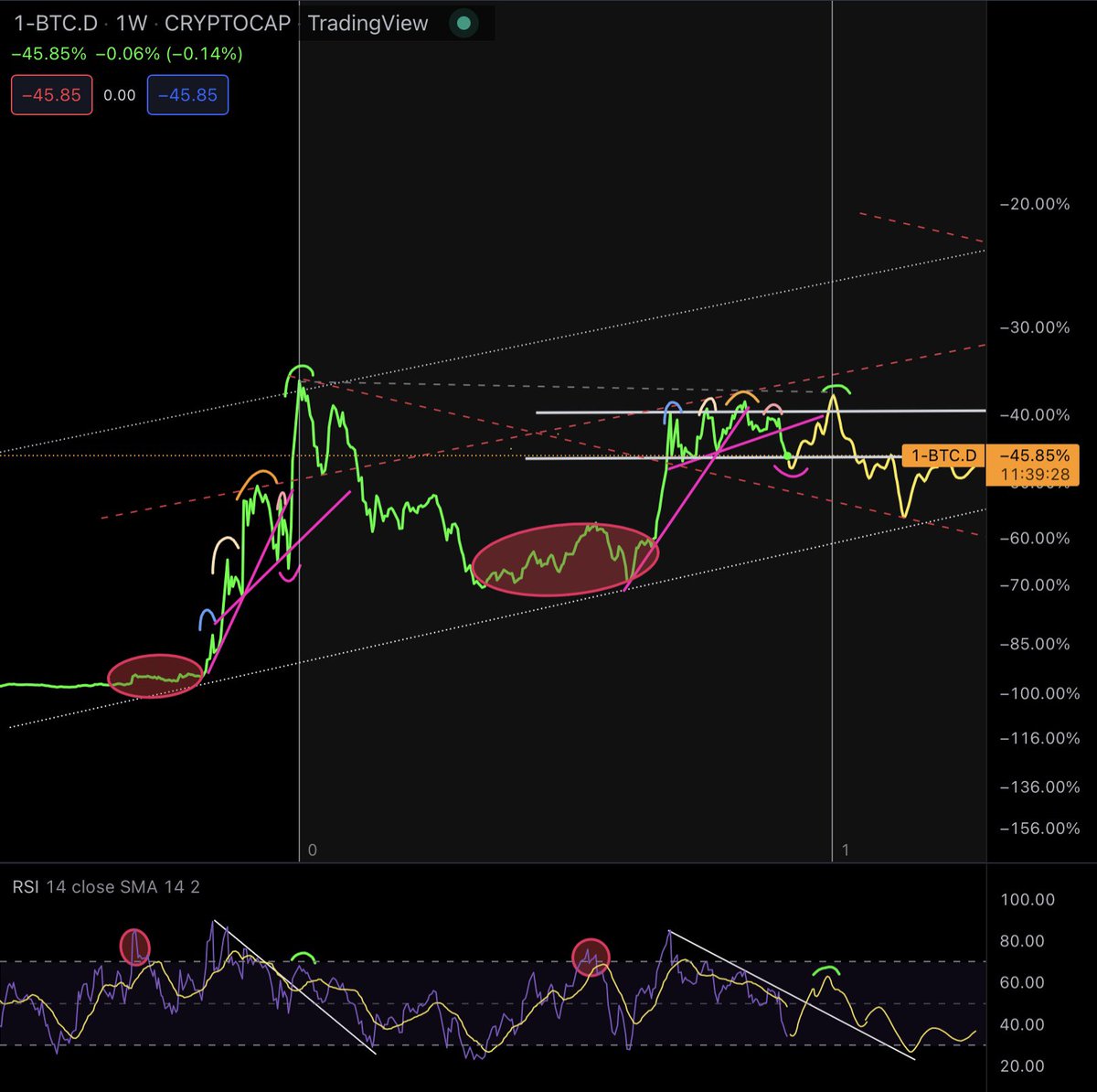Click the RSI indicator legend title
Viewport: 1097px width, 1092px height.
(x=25, y=887)
